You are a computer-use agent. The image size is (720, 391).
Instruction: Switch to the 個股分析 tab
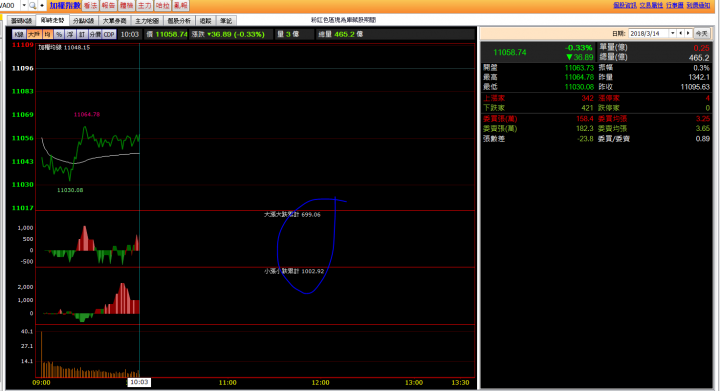pos(179,21)
